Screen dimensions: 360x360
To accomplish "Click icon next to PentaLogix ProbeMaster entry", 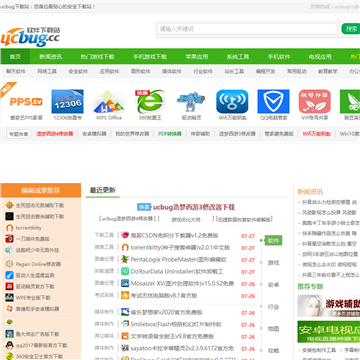I will click(125, 259).
